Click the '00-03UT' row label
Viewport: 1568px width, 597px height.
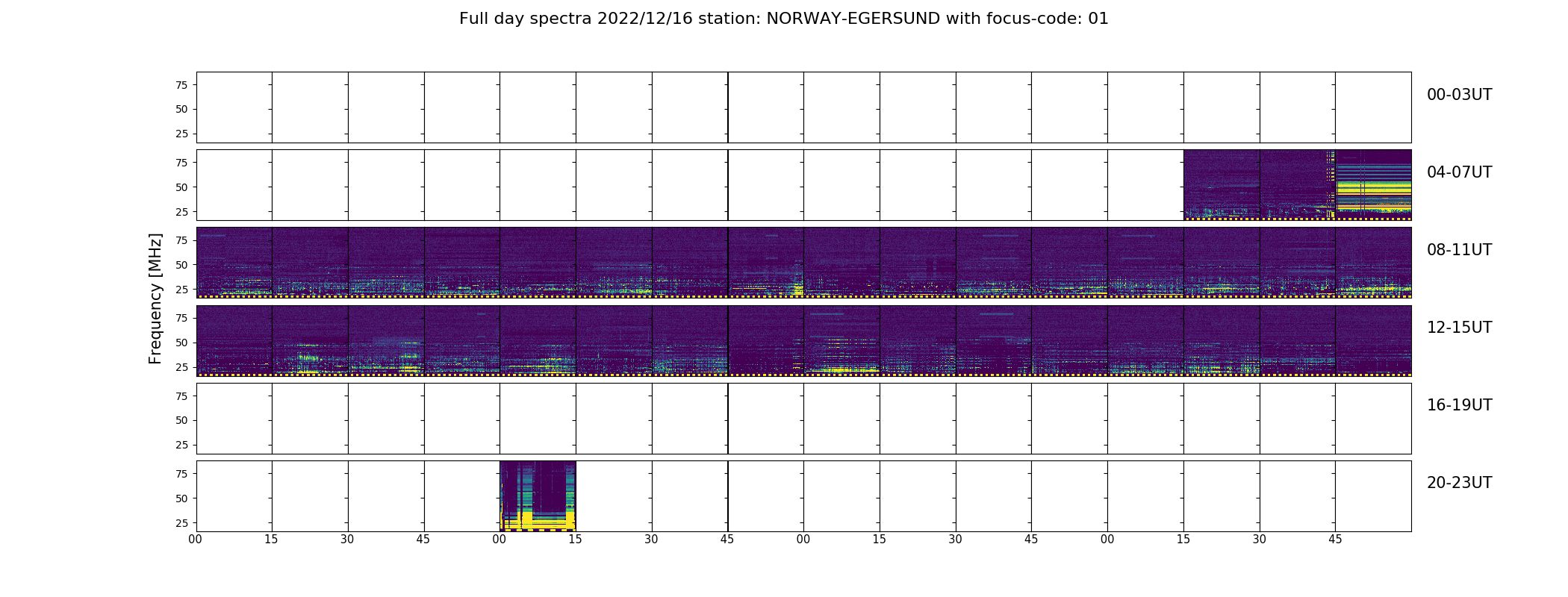pos(1459,95)
